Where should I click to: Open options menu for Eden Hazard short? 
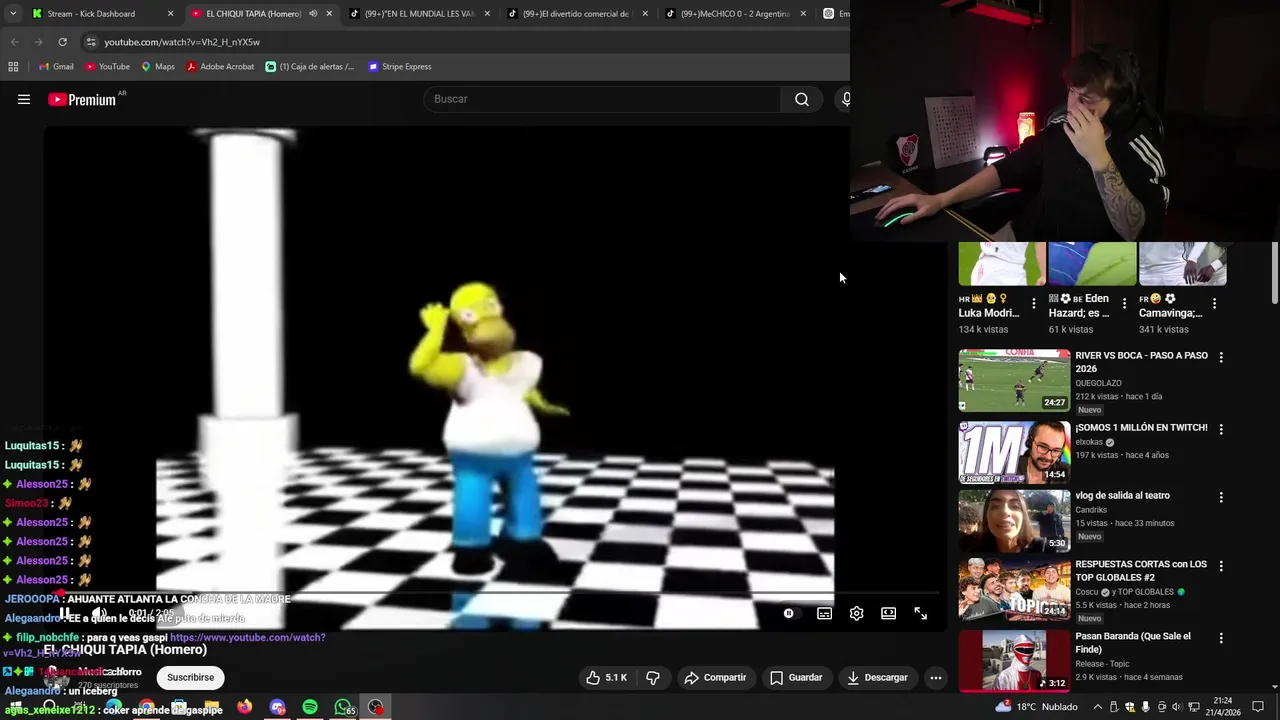tap(1124, 303)
